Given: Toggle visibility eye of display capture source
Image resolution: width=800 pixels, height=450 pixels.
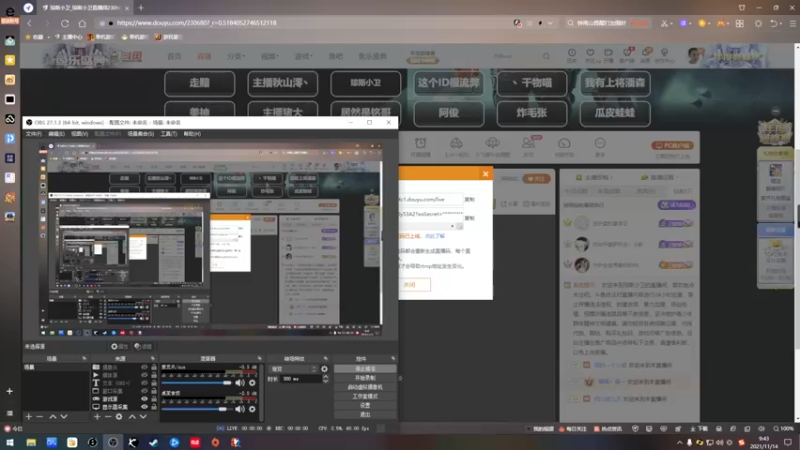Looking at the screenshot, I should pyautogui.click(x=144, y=407).
